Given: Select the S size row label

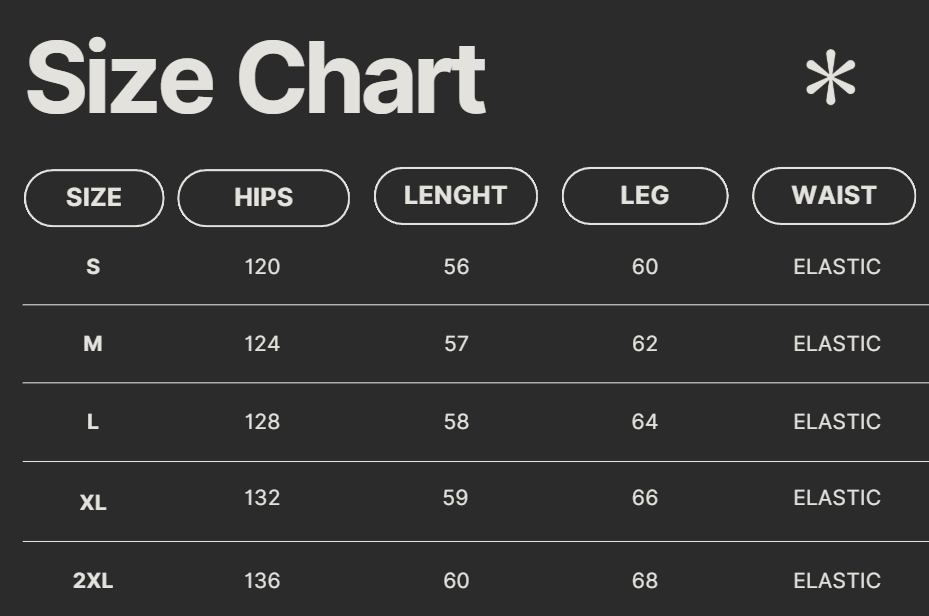Looking at the screenshot, I should [93, 267].
